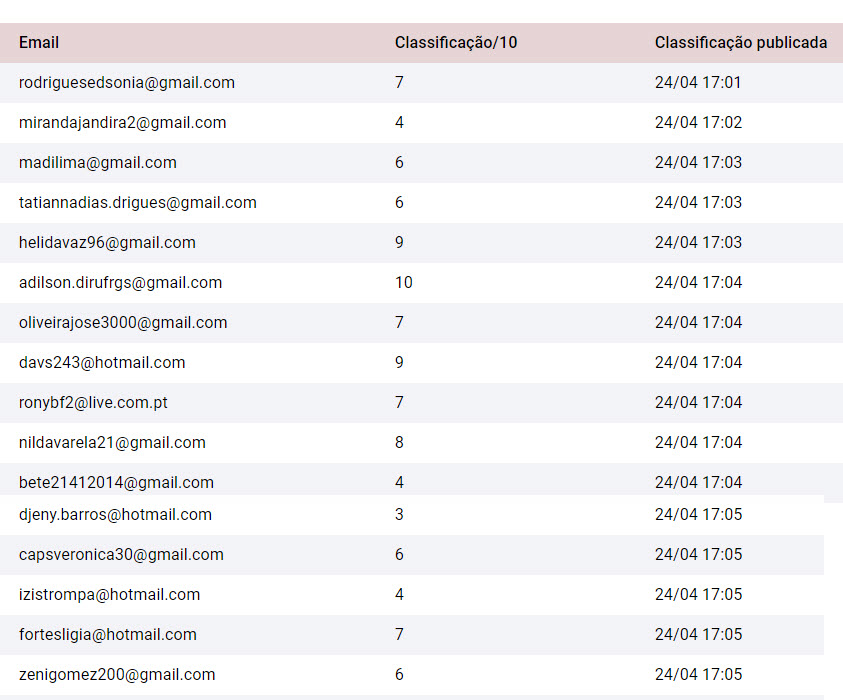Click timestamp 24/04 17:02
Screen dimensions: 843x700
click(x=698, y=122)
